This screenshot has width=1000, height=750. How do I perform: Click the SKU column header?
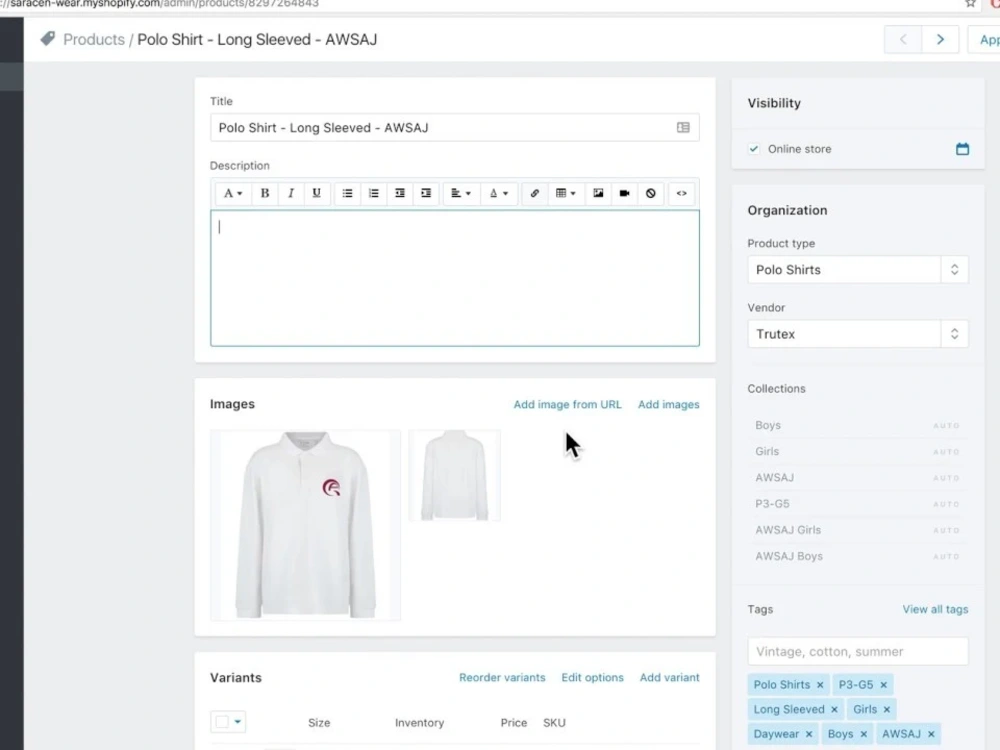[x=554, y=723]
